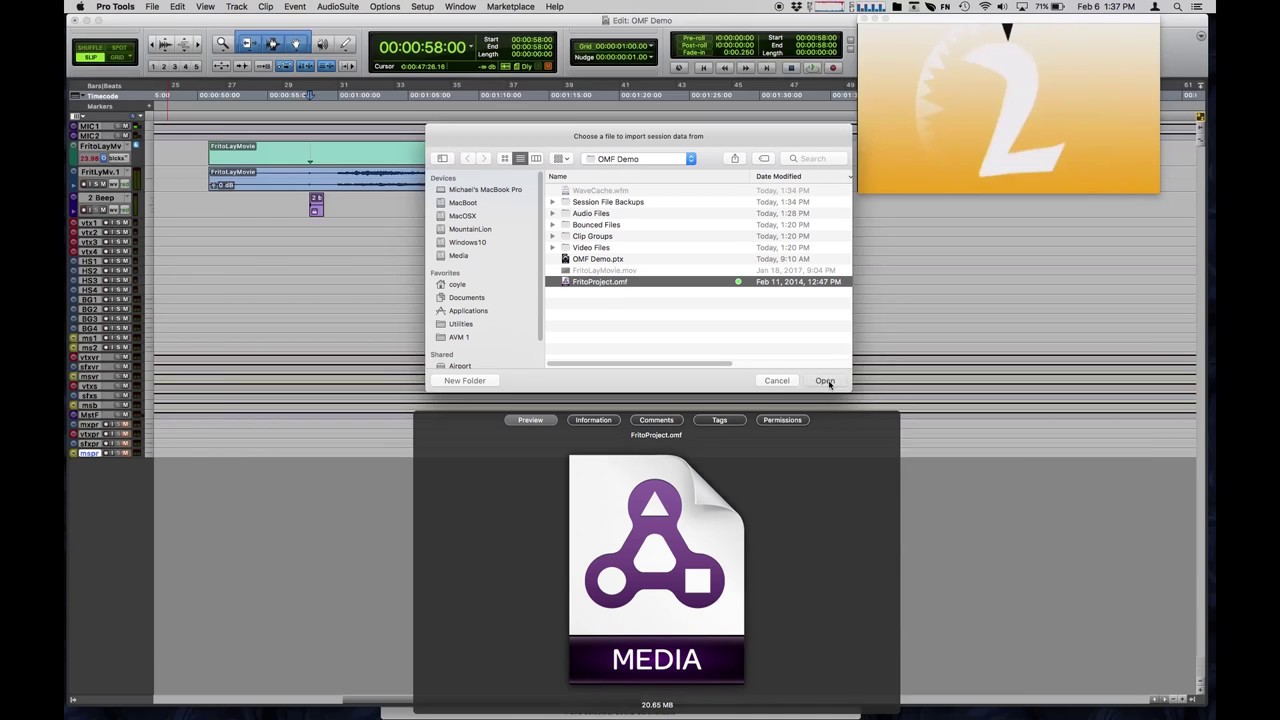The height and width of the screenshot is (720, 1280).
Task: Open the Grid value dropdown
Action: click(x=651, y=46)
